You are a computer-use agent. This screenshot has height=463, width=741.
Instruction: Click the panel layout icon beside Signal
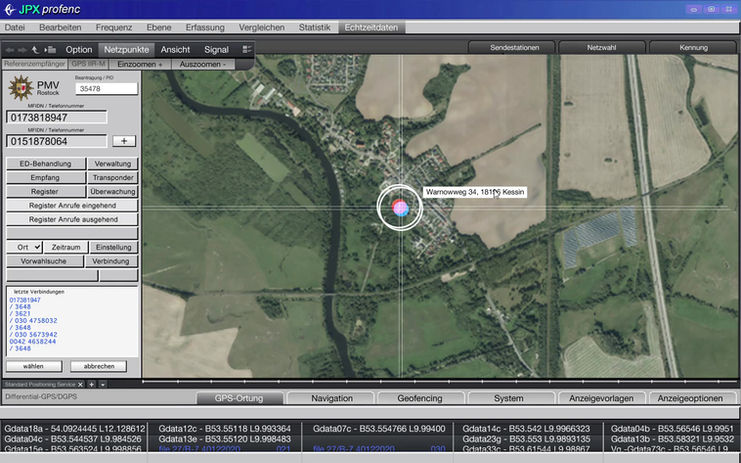247,49
